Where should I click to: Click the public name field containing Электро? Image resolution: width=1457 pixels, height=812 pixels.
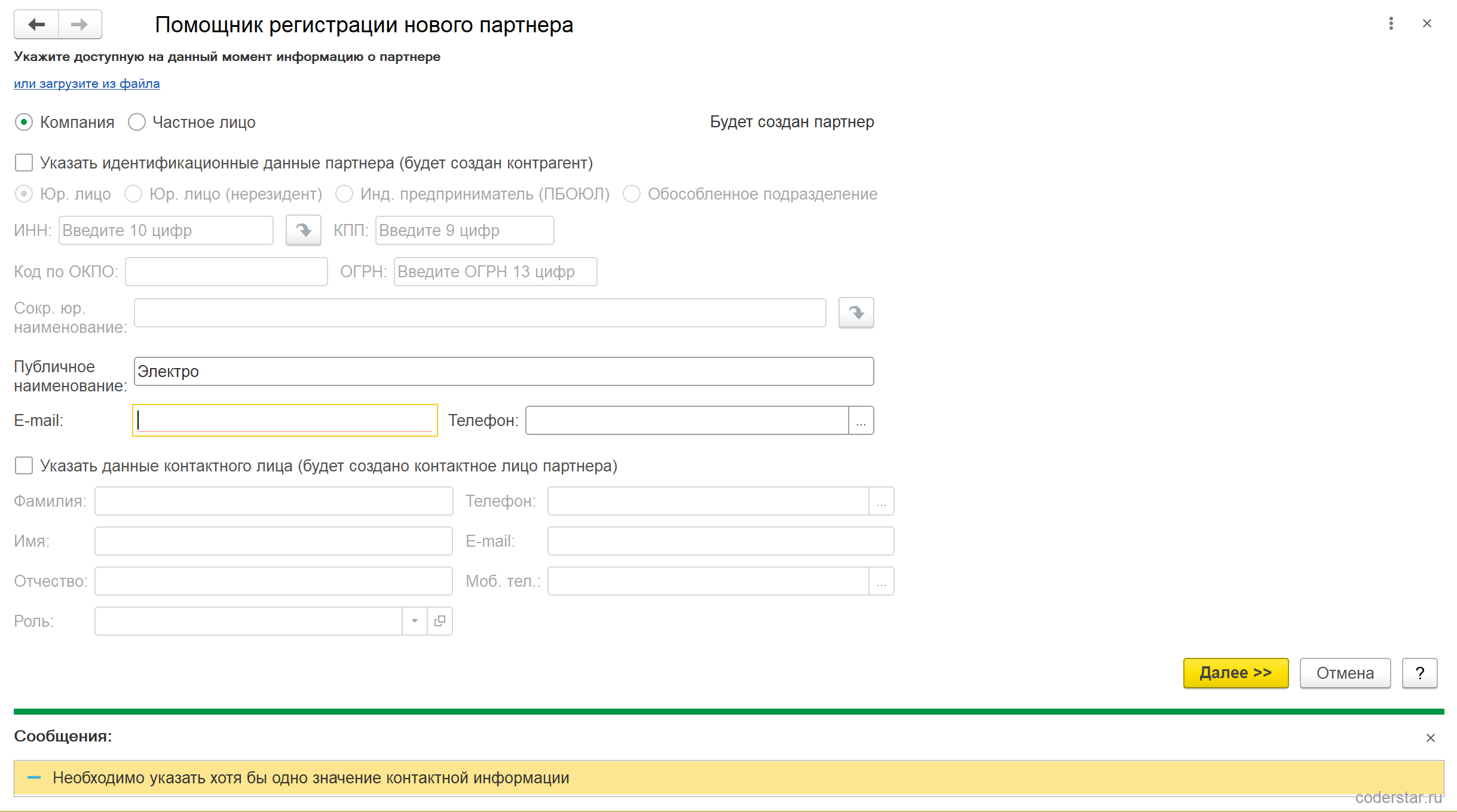click(x=504, y=372)
